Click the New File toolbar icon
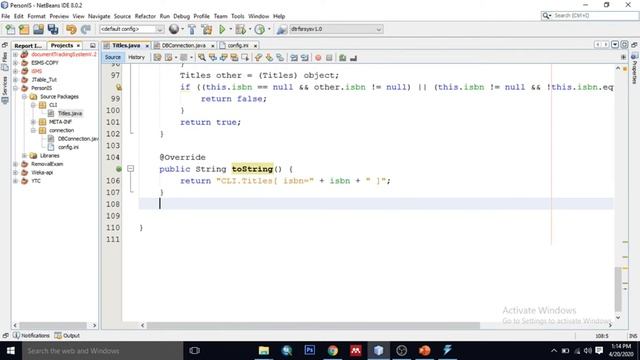640x360 pixels. (10, 29)
